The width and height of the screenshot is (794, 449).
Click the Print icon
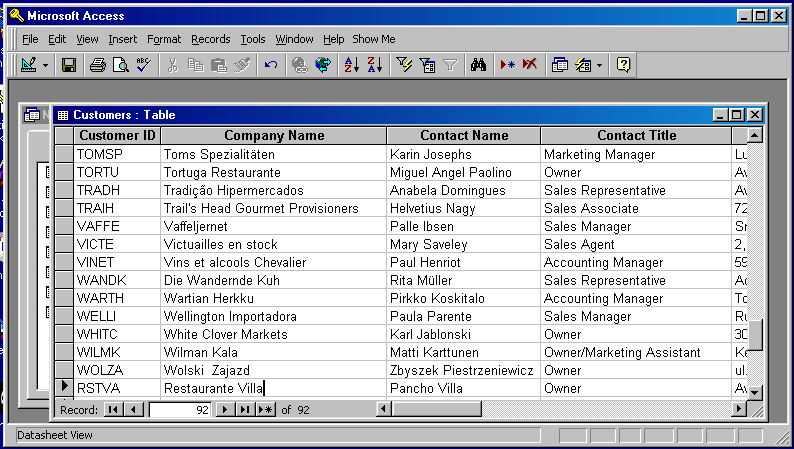[x=98, y=65]
